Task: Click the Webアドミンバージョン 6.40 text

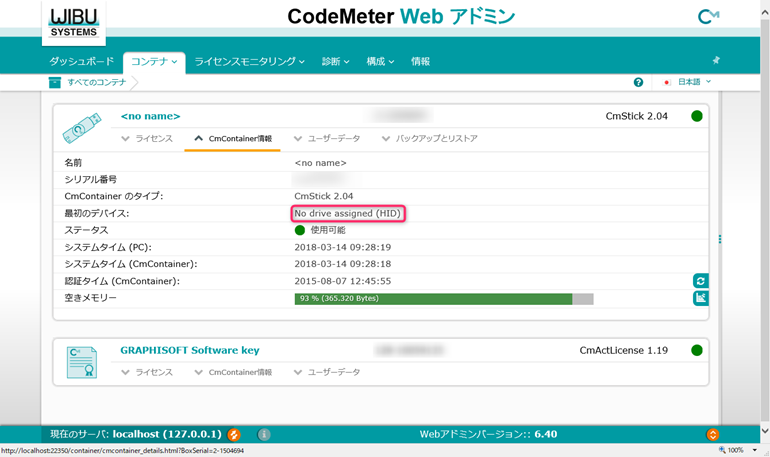Action: pos(488,434)
